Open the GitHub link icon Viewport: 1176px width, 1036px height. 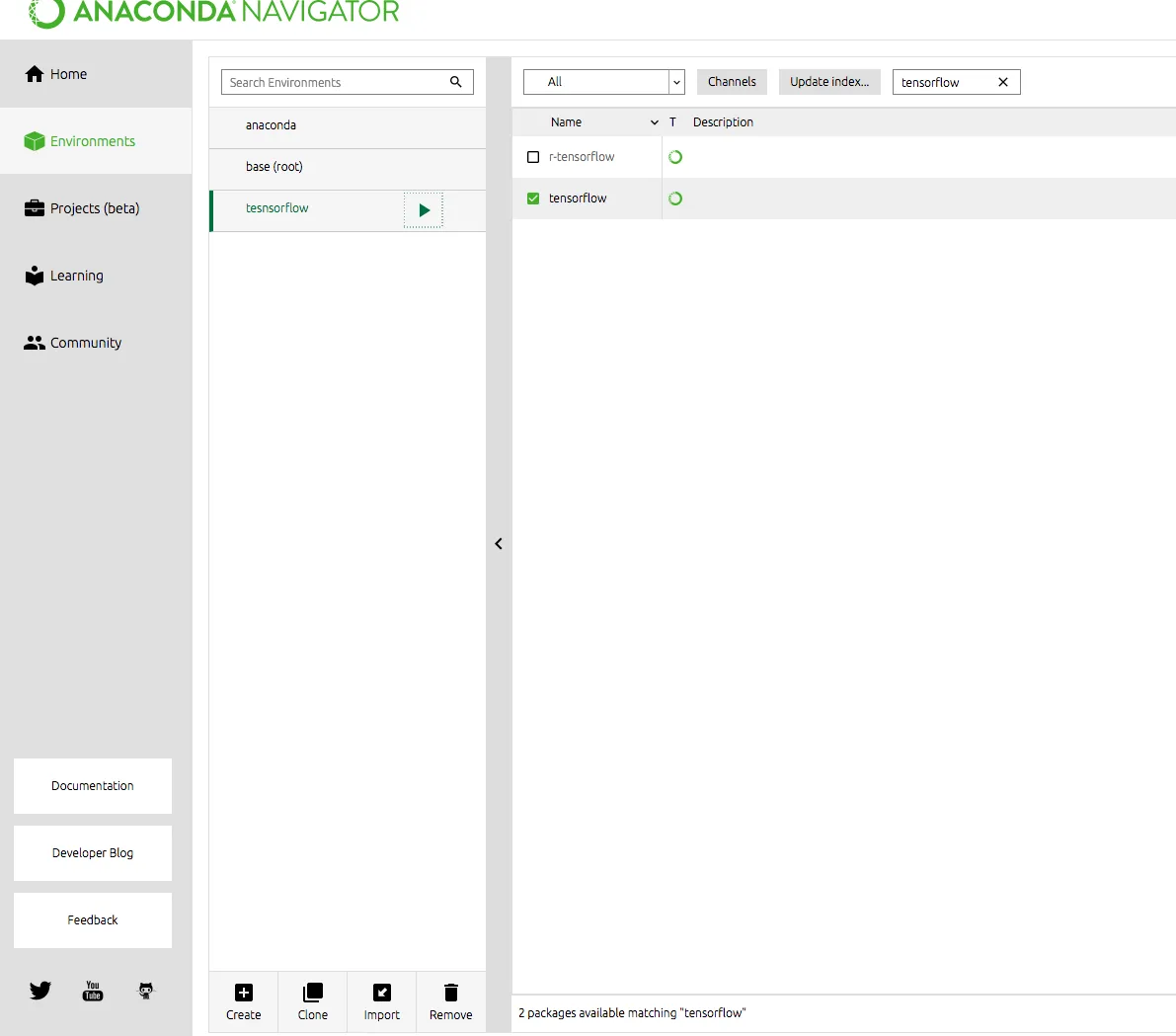[x=146, y=991]
